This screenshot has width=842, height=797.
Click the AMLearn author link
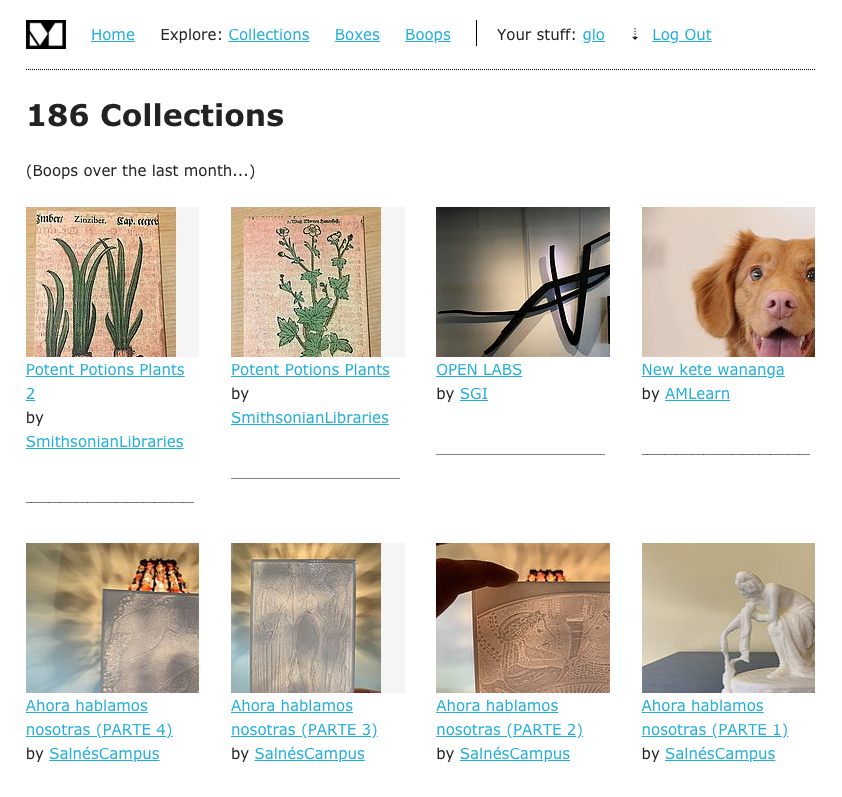click(x=697, y=393)
